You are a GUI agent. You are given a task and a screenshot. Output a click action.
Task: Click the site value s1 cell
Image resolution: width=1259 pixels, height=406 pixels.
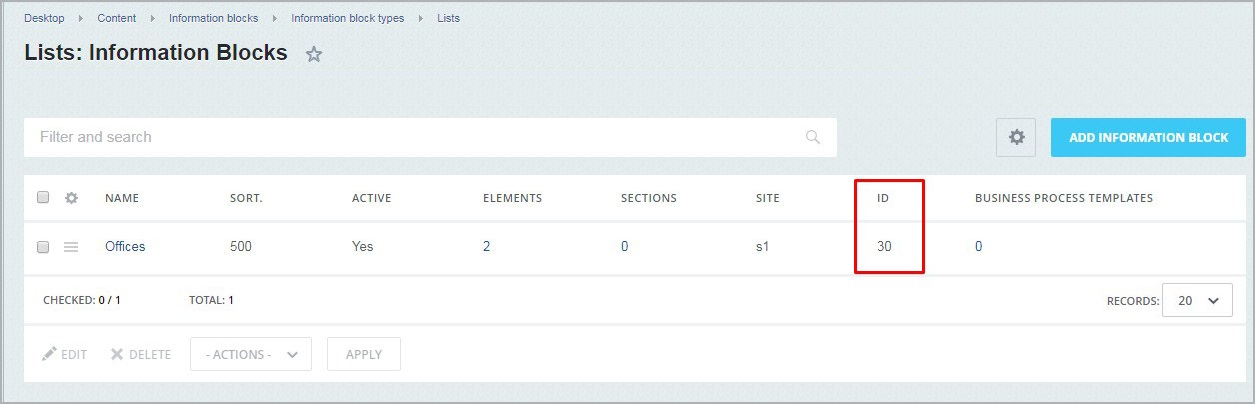pos(763,246)
